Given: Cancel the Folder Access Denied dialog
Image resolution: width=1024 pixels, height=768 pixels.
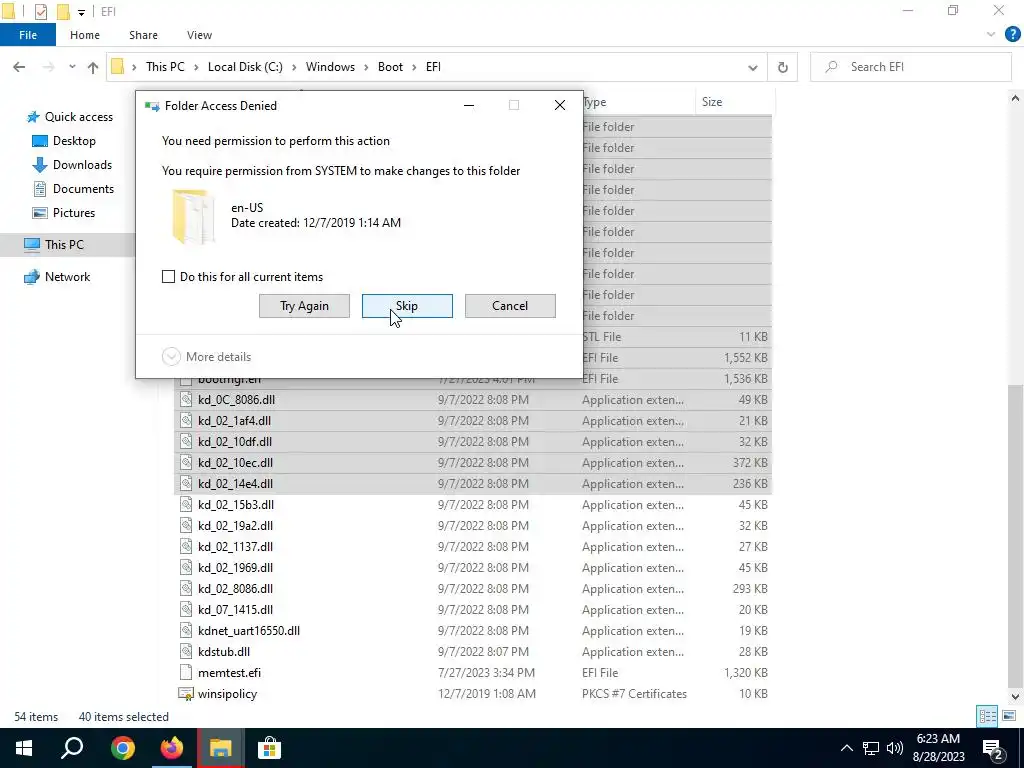Looking at the screenshot, I should click(510, 306).
